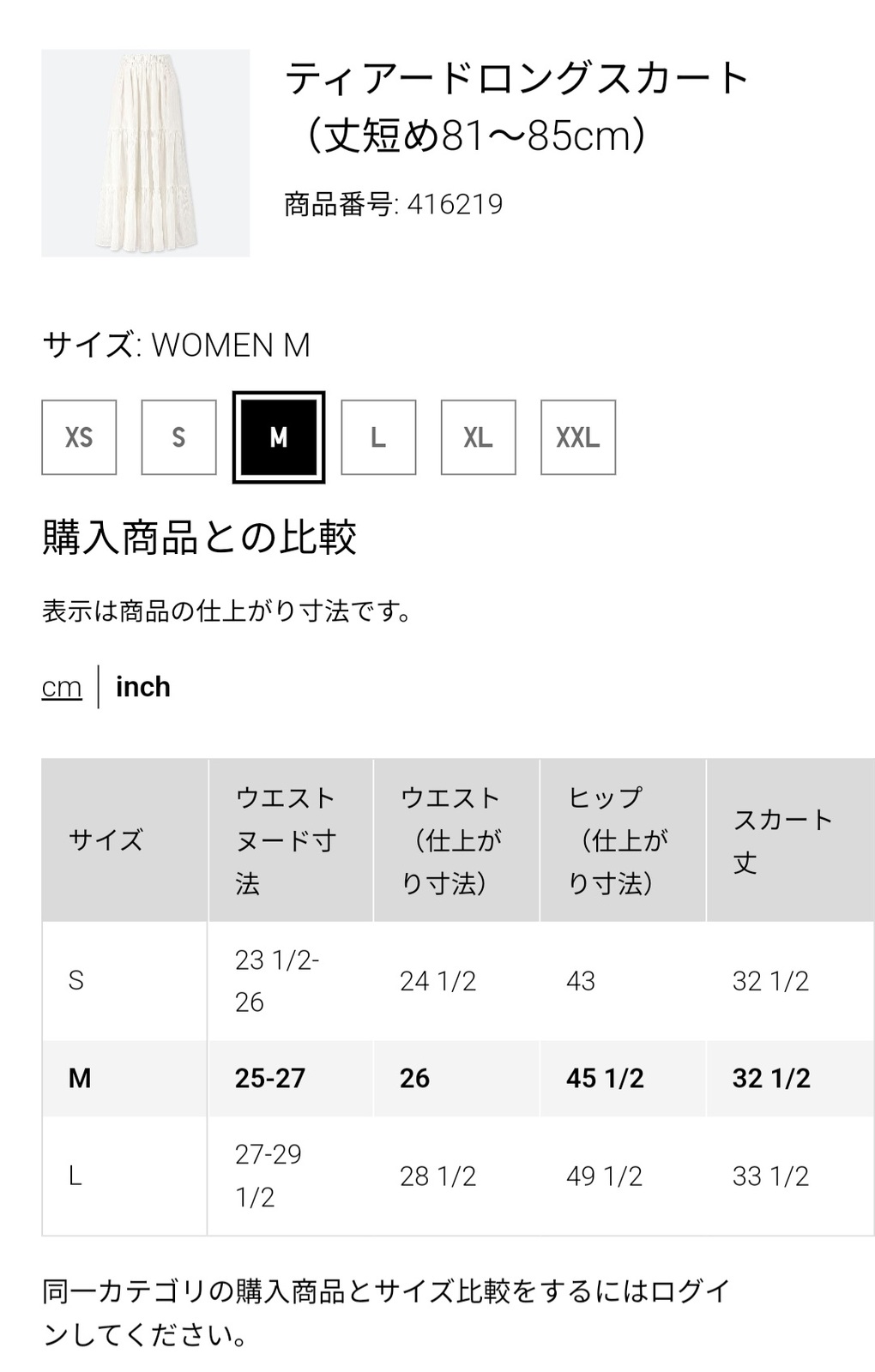Click the M hip value 45 1/2
This screenshot has height=1372, width=875.
click(605, 1079)
